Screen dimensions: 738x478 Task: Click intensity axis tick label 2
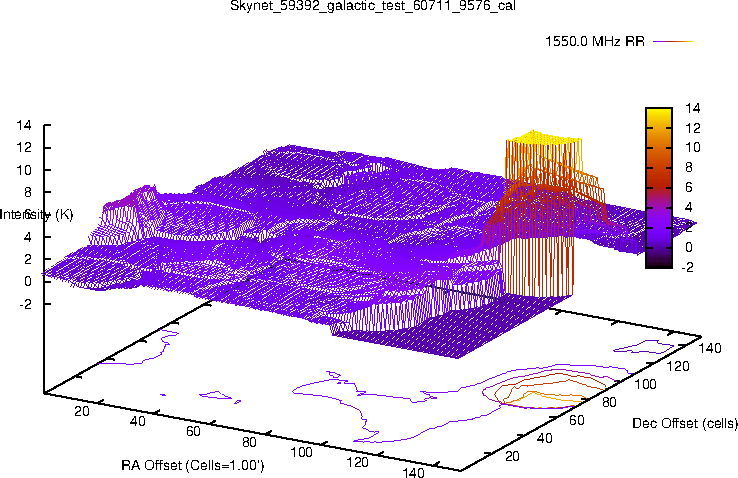coord(27,259)
